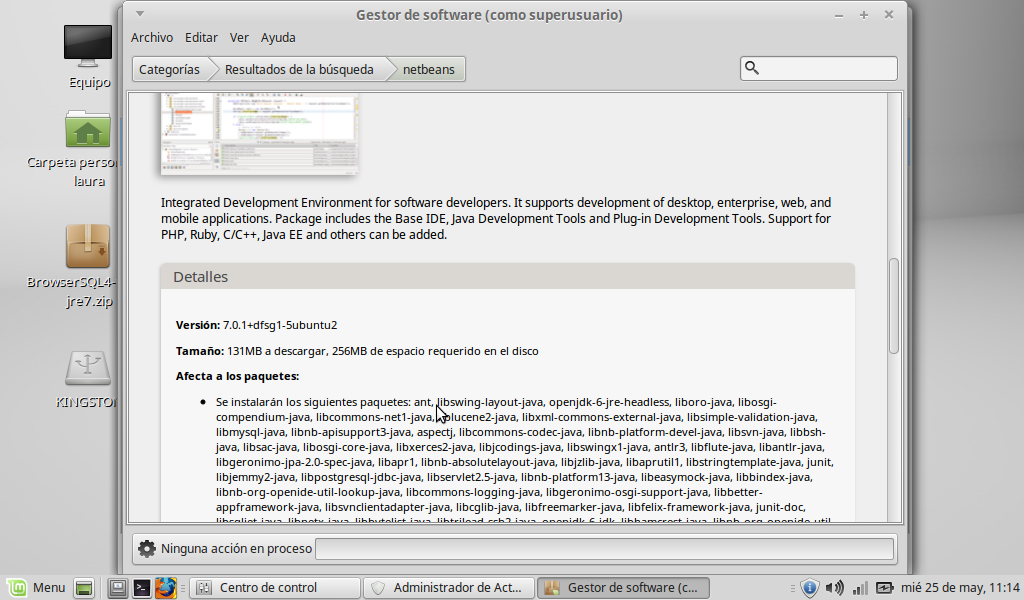
Task: Open the window menu arrow in title bar
Action: (x=140, y=14)
